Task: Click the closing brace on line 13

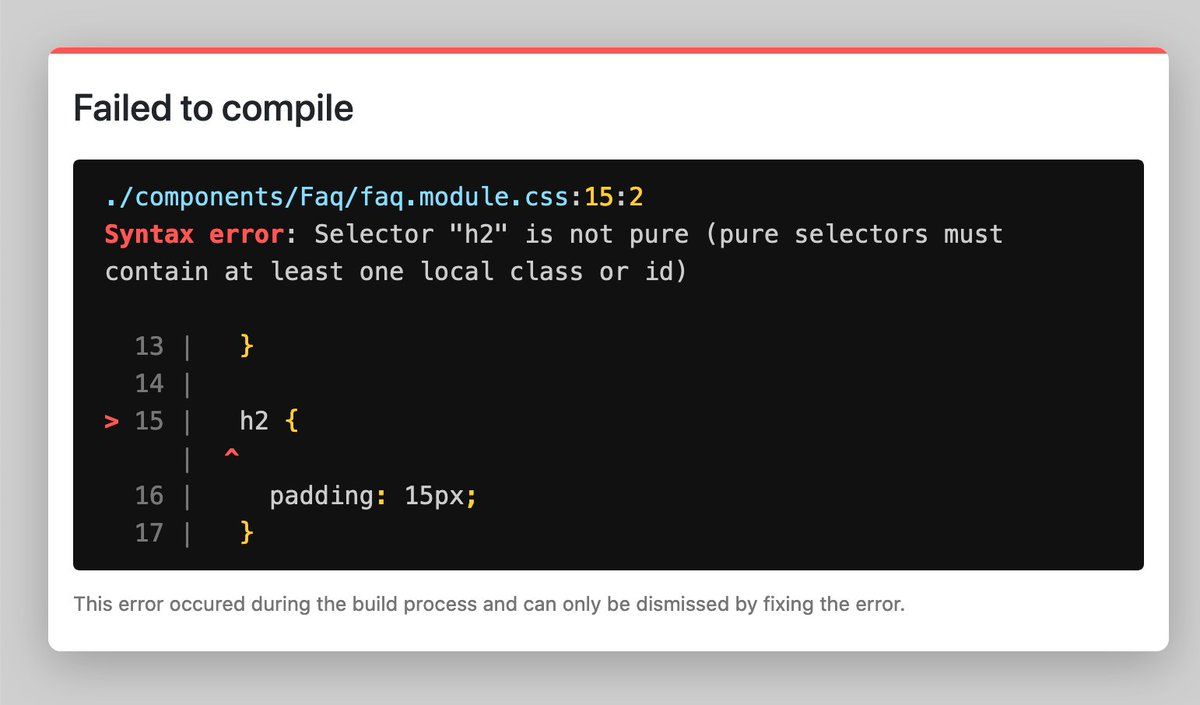Action: (x=247, y=347)
